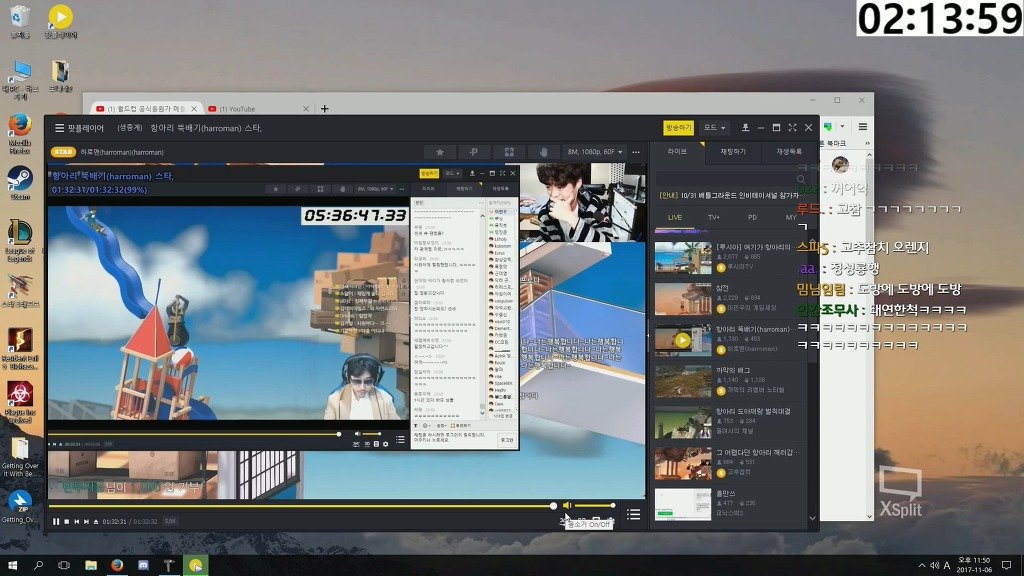Open Getting Over It desktop shortcut
The image size is (1024, 576).
[x=20, y=457]
